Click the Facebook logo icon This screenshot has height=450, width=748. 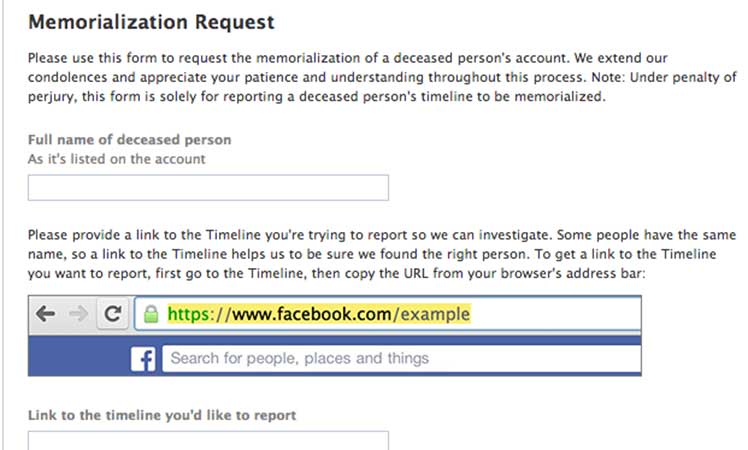tap(144, 358)
